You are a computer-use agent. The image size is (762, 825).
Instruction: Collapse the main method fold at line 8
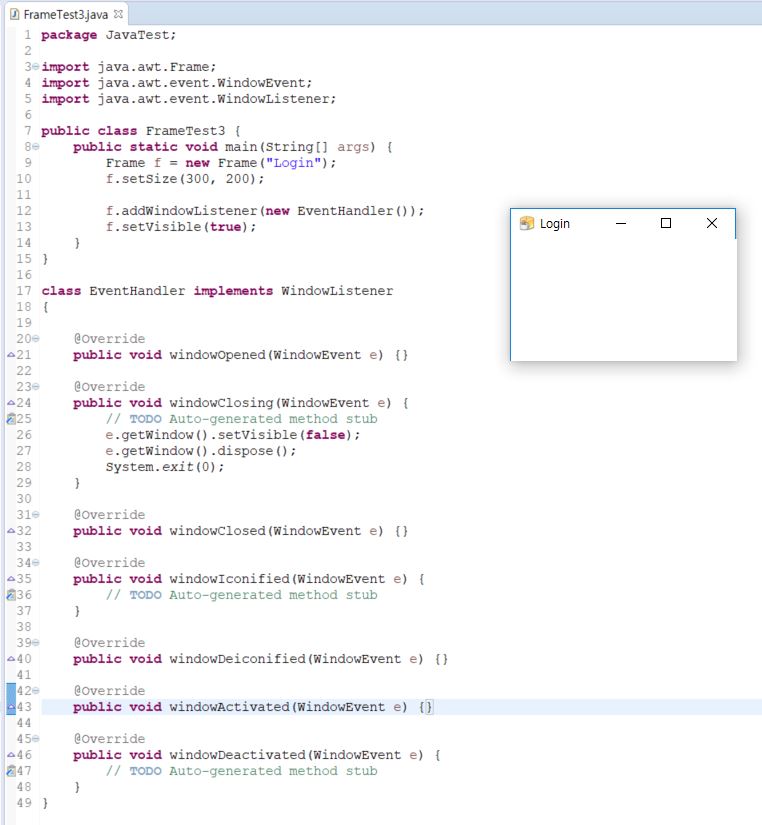coord(35,147)
